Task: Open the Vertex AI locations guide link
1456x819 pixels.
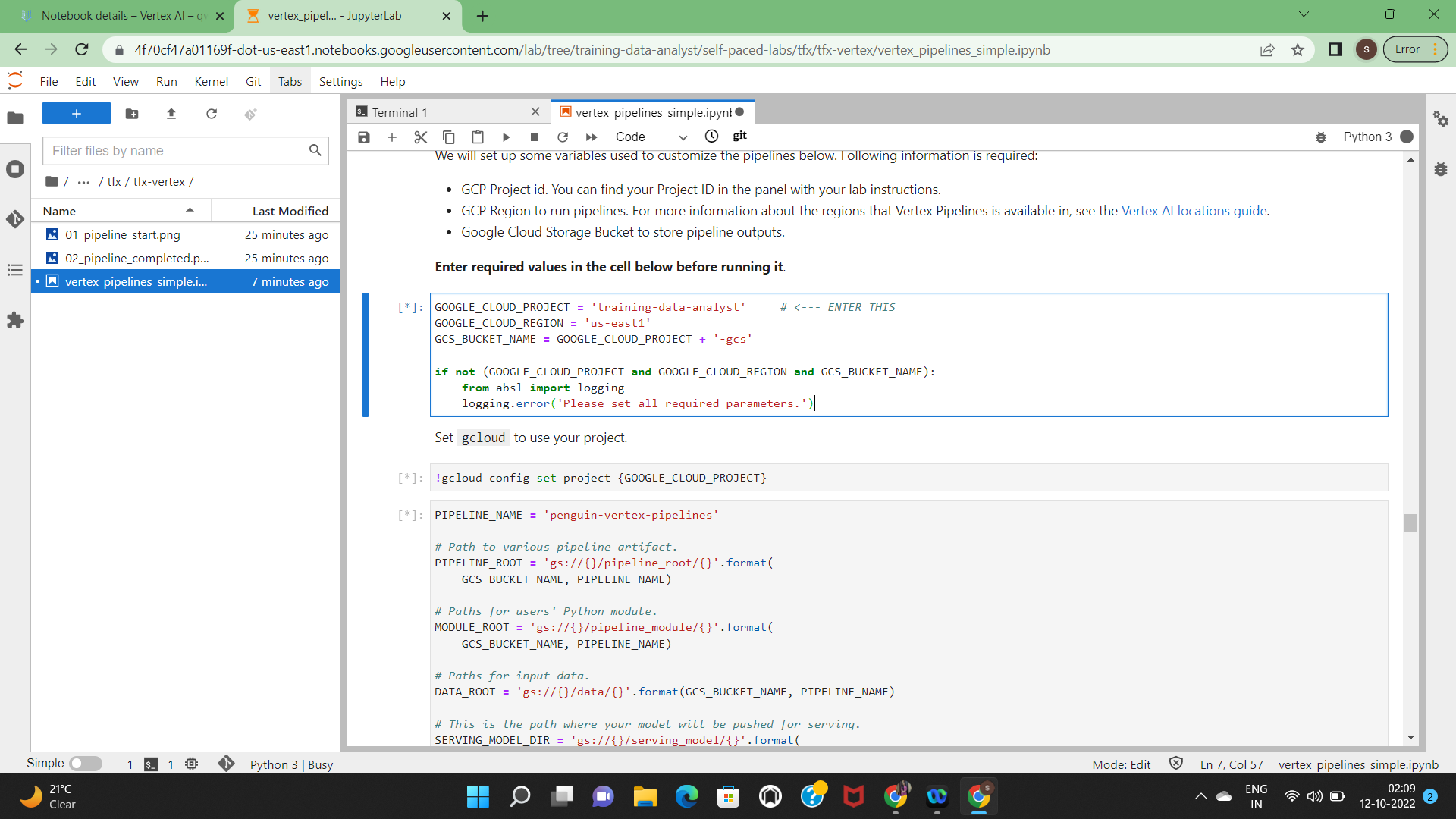Action: [1194, 211]
